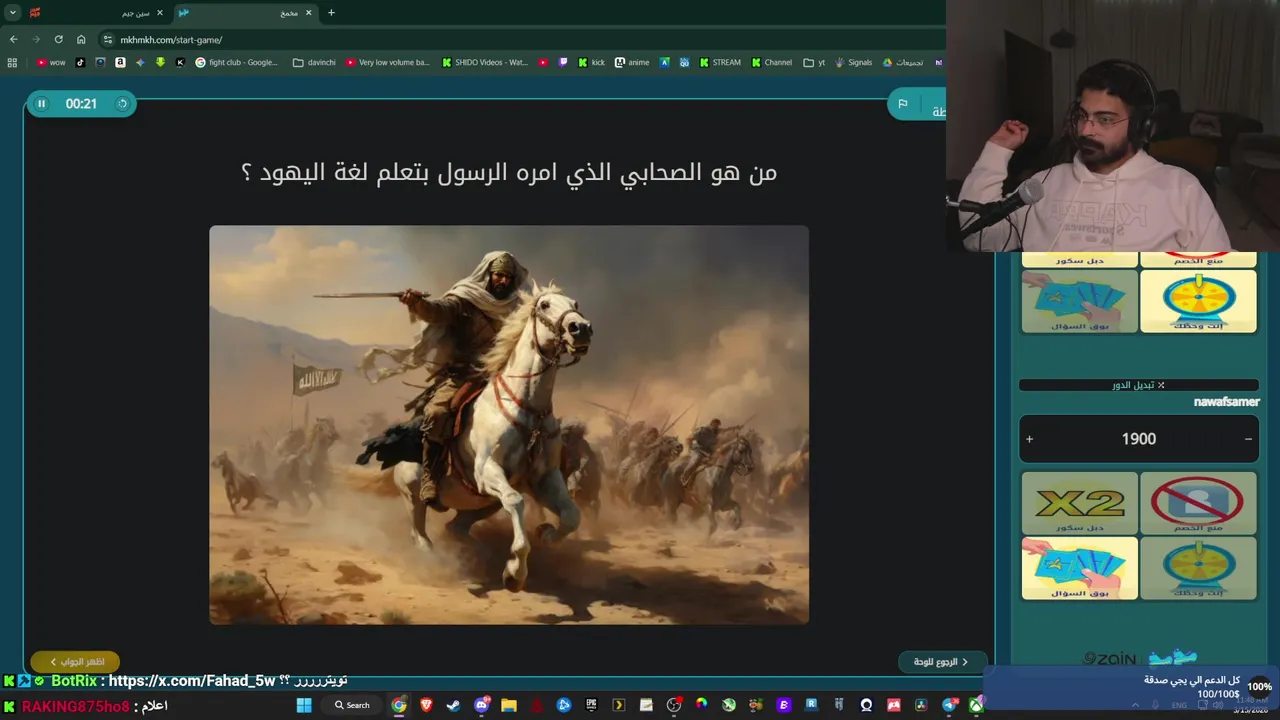Switch to the سين جيم browser tab
Viewport: 1280px width, 720px height.
click(95, 13)
